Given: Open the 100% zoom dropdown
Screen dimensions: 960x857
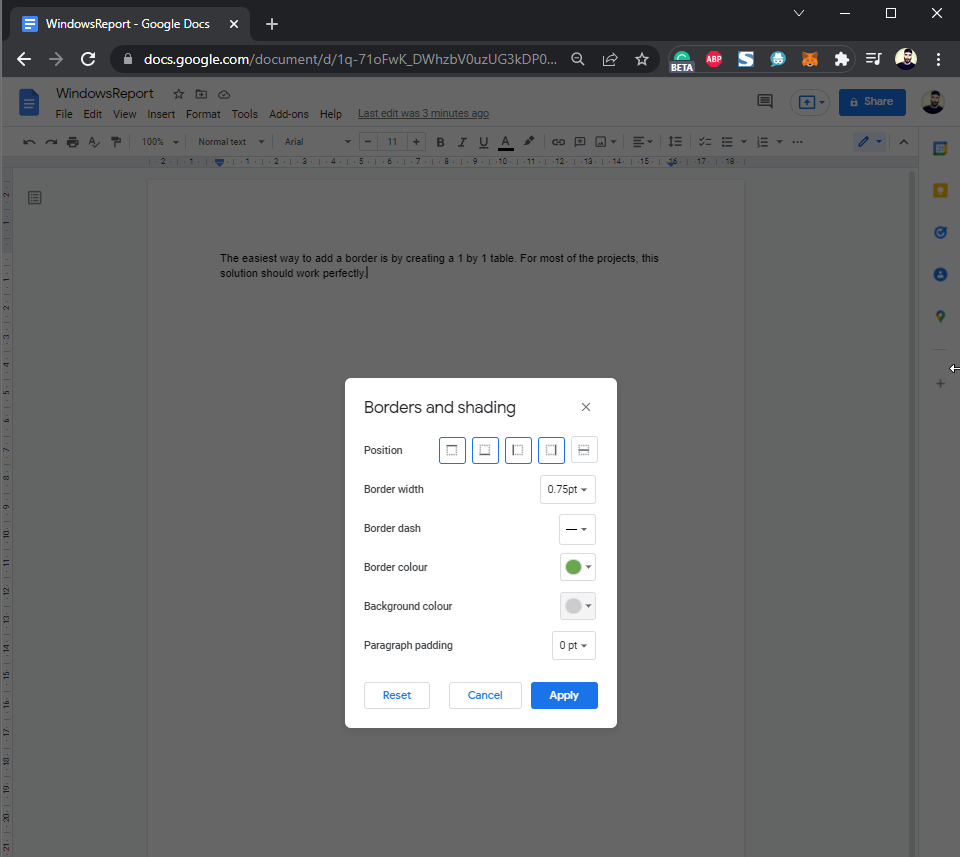Looking at the screenshot, I should pyautogui.click(x=159, y=142).
